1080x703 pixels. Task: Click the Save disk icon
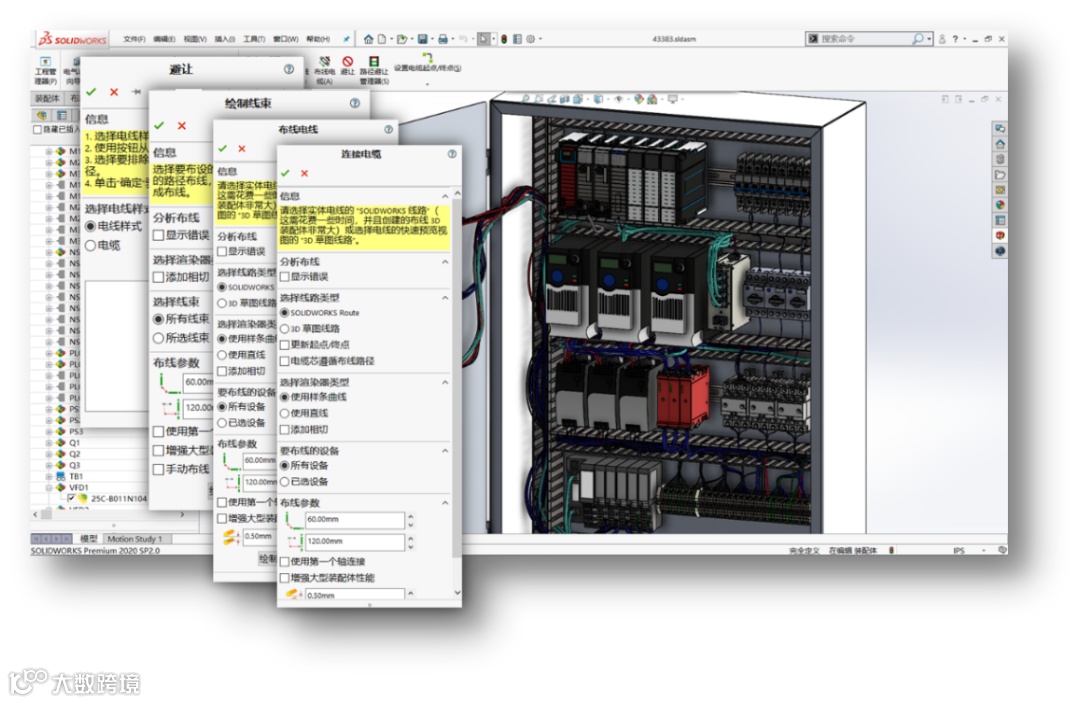422,39
